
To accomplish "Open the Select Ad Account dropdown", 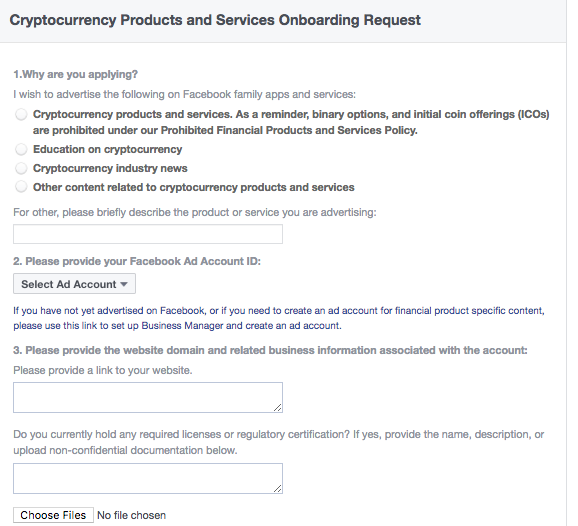I will (74, 284).
